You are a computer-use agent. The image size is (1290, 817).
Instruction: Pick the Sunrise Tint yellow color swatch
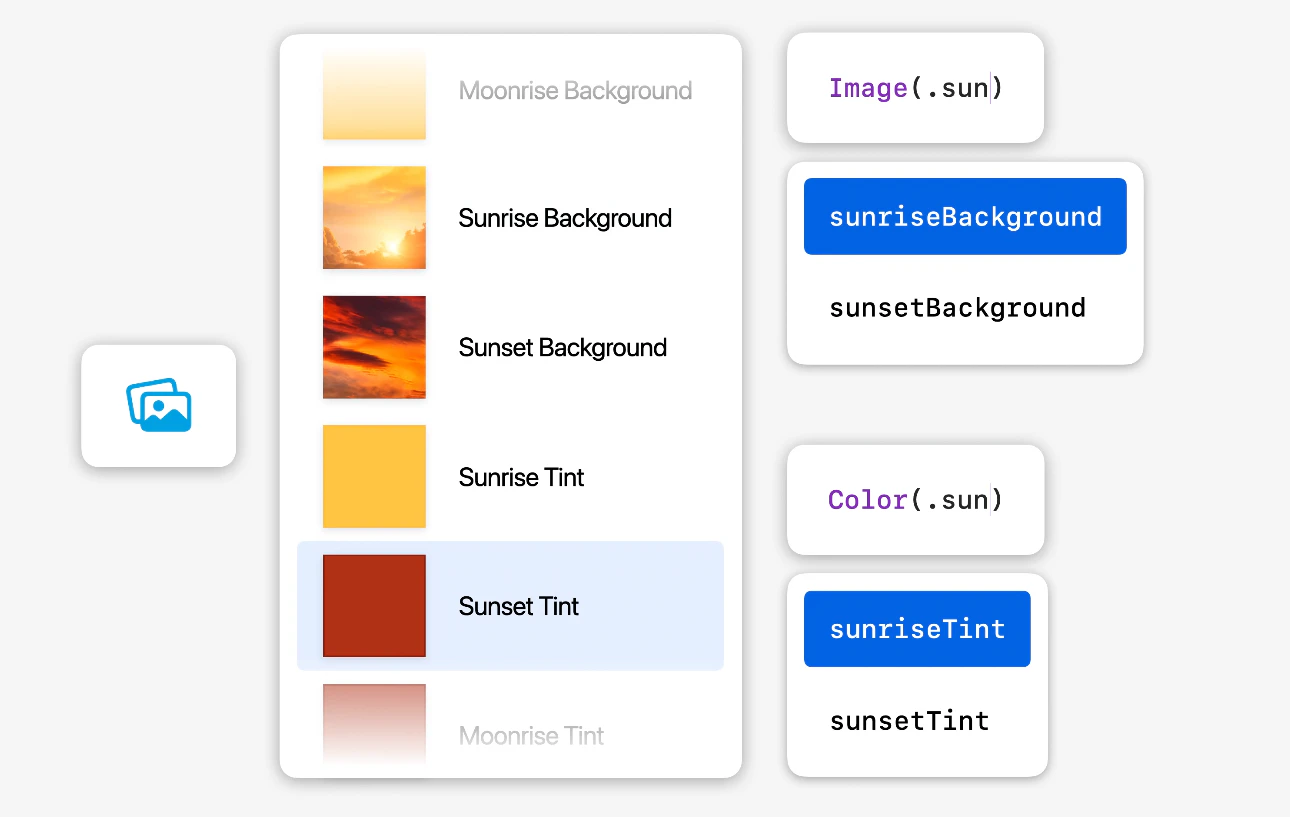[x=374, y=476]
